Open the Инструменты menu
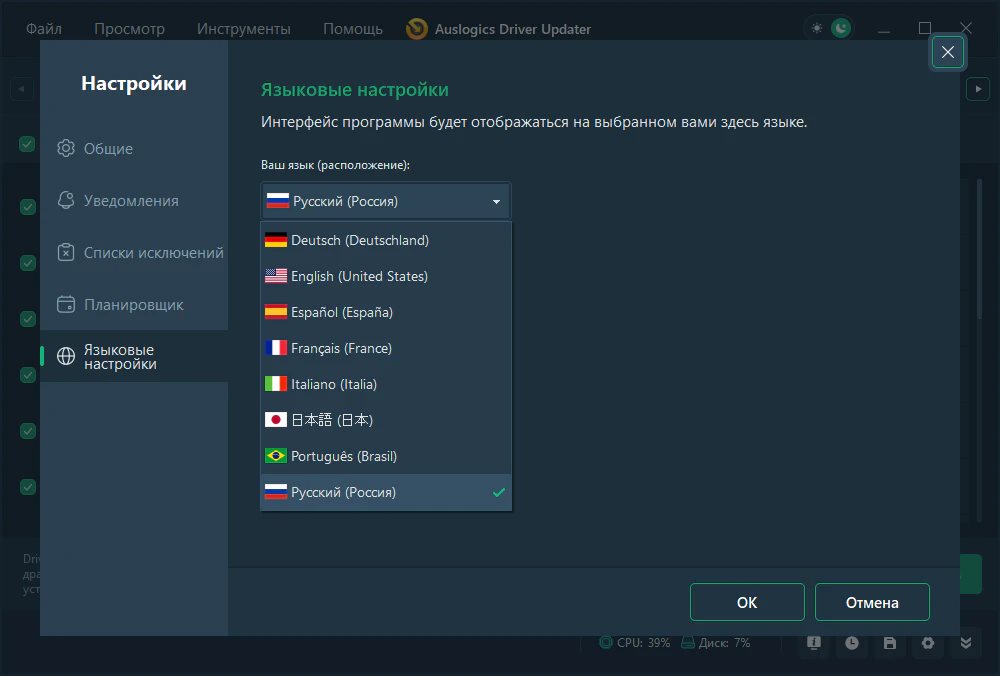Viewport: 1000px width, 676px height. coord(244,29)
